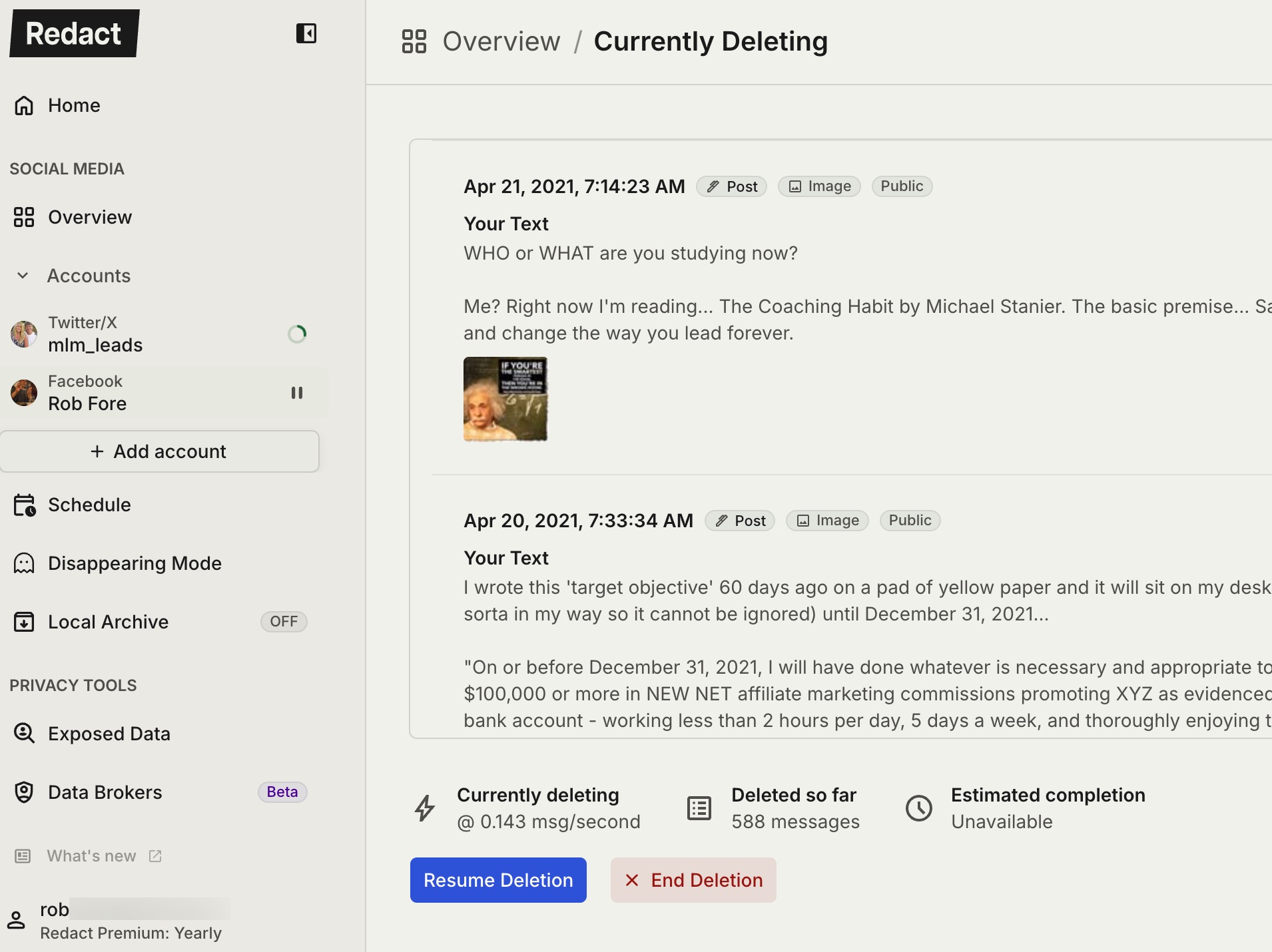Go to Overview breadcrumb link
The width and height of the screenshot is (1272, 952).
pyautogui.click(x=501, y=41)
